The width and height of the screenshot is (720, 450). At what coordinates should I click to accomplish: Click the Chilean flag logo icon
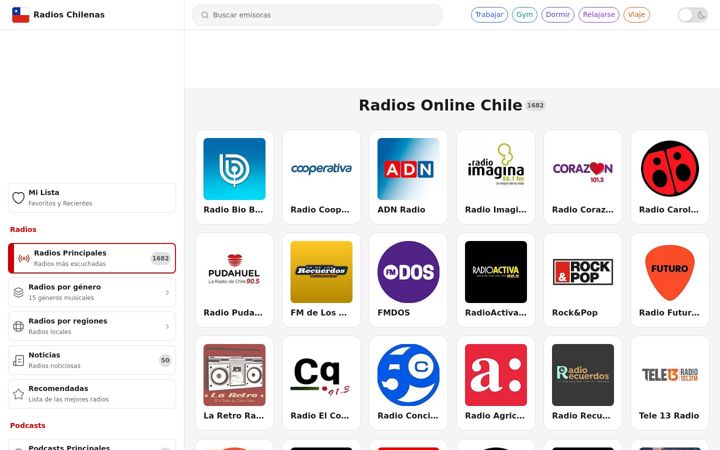tap(20, 15)
